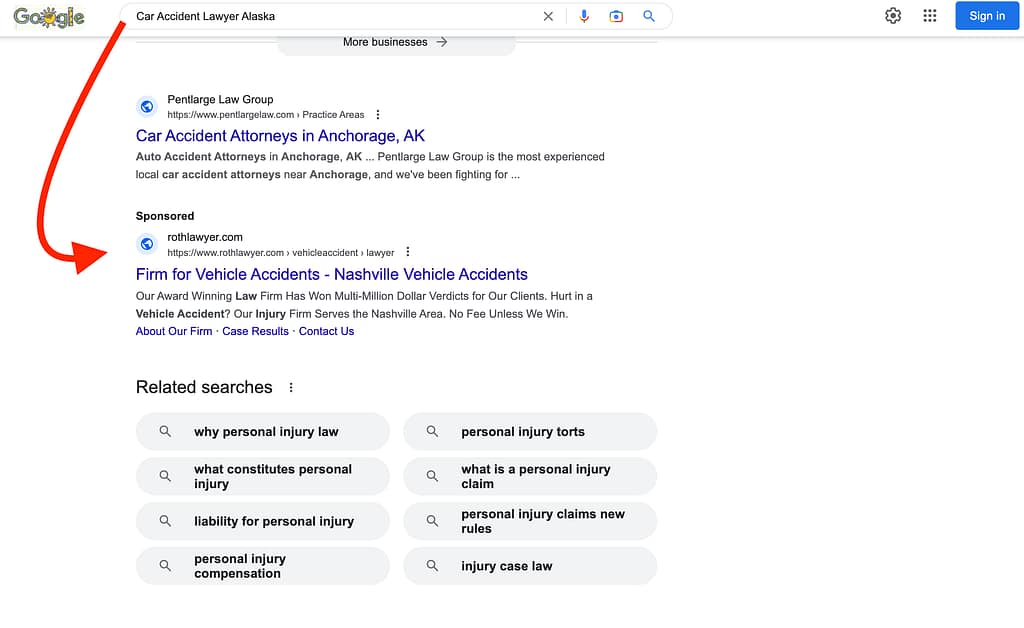
Task: Click magnifier icon of 'what constitutes personal injury'
Action: [x=165, y=477]
